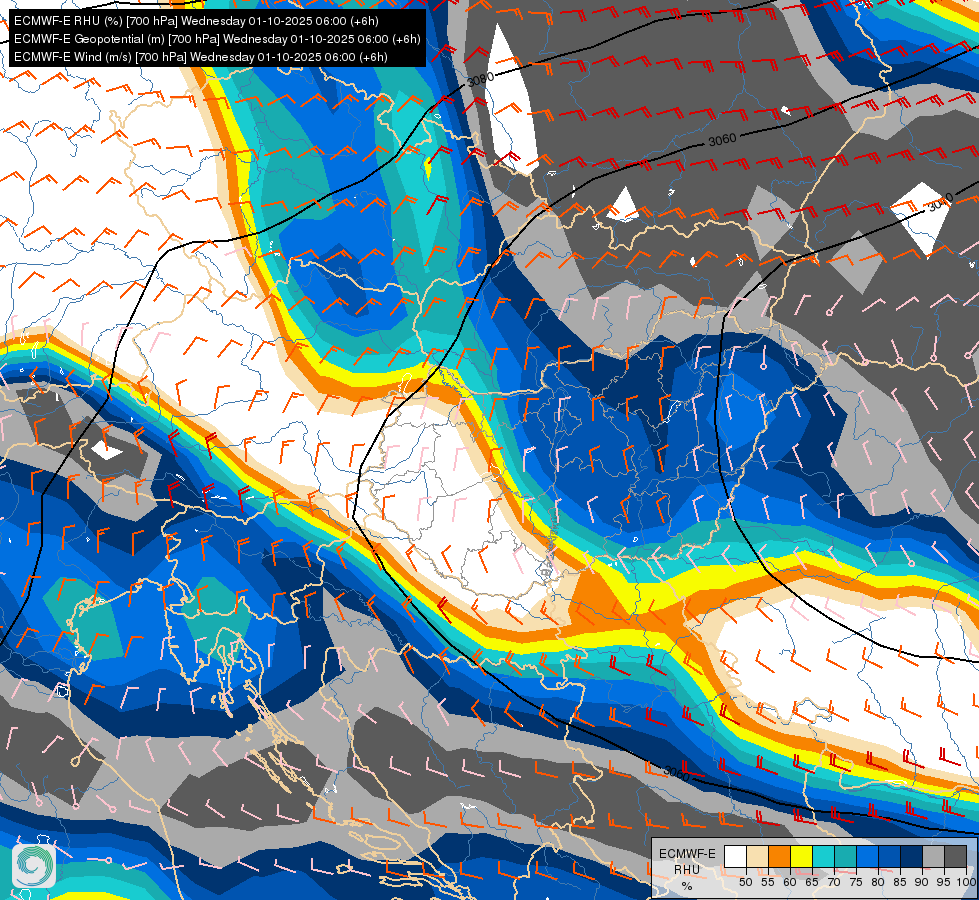Viewport: 979px width, 900px height.
Task: Click the white legend swatch below 50%
Action: click(735, 856)
